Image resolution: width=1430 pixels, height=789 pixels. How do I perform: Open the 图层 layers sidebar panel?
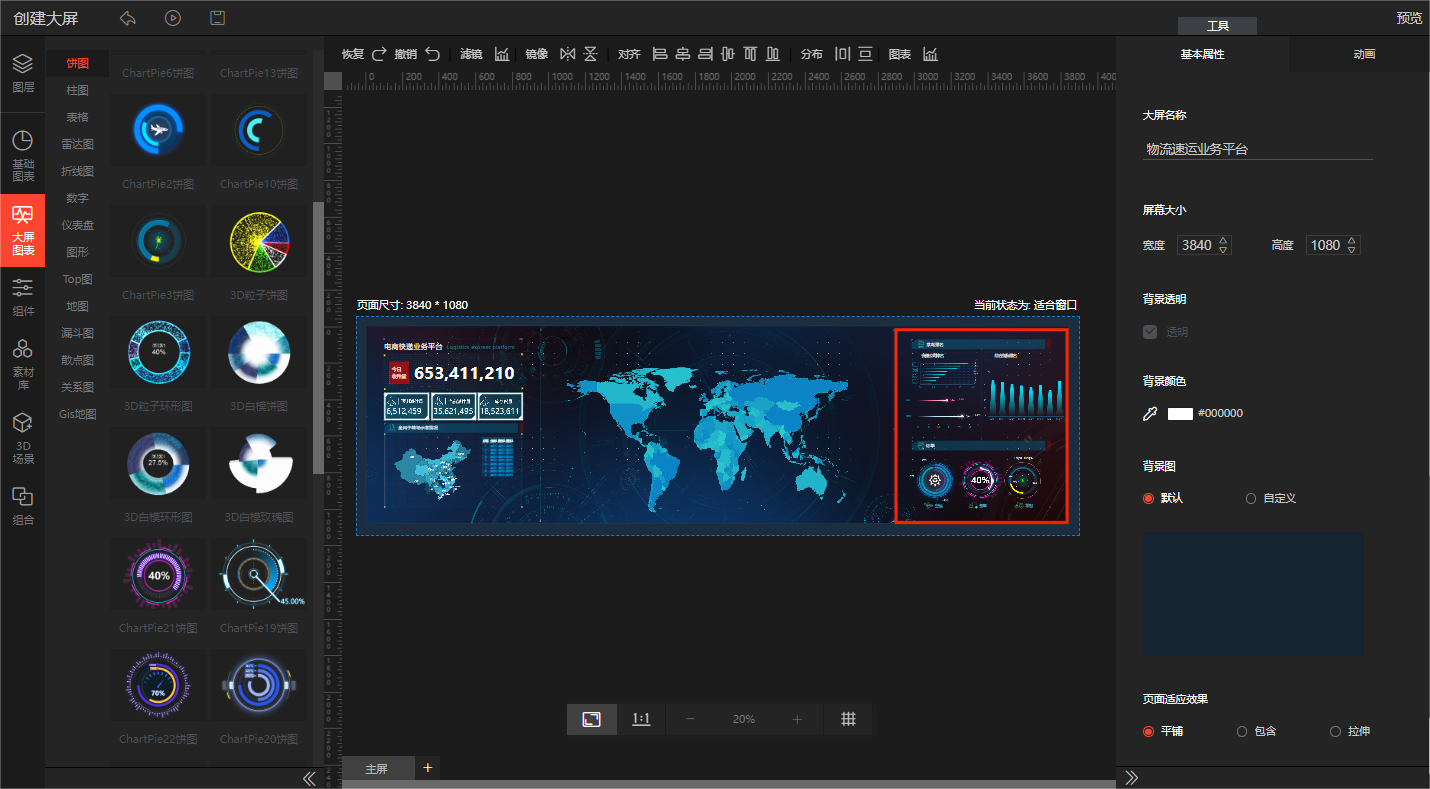tap(22, 73)
